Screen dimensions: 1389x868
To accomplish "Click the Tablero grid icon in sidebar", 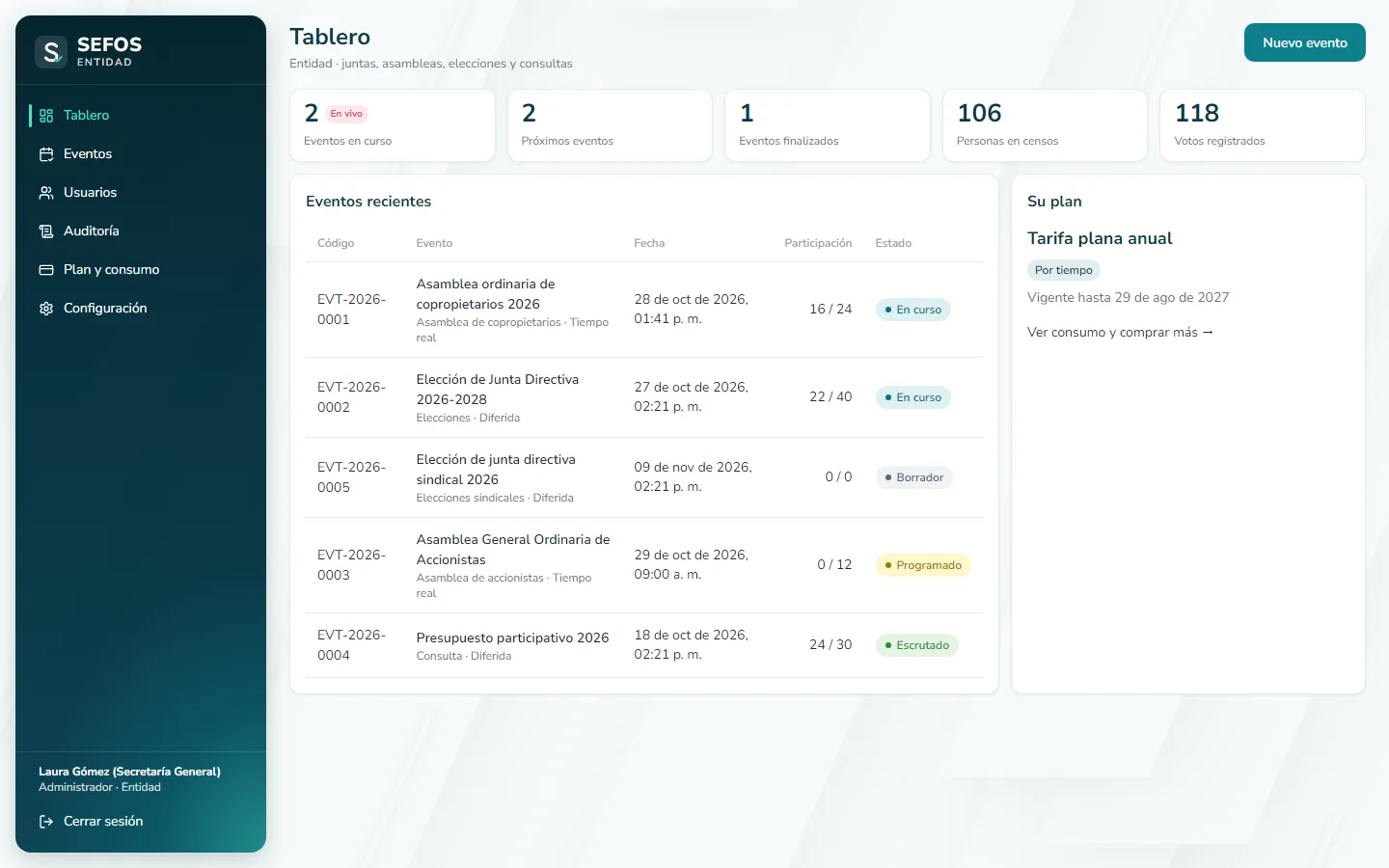I will [46, 116].
